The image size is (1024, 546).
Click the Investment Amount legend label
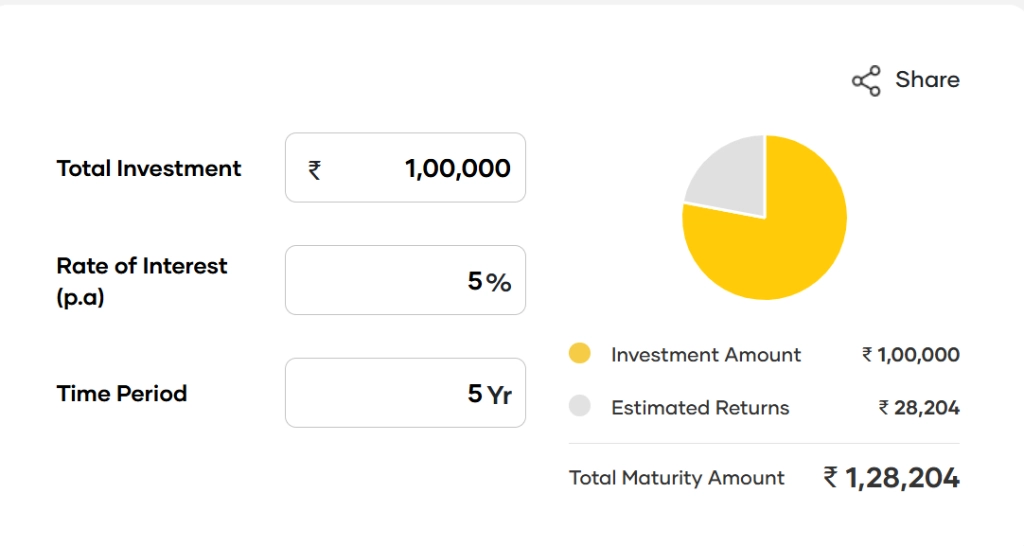point(705,355)
